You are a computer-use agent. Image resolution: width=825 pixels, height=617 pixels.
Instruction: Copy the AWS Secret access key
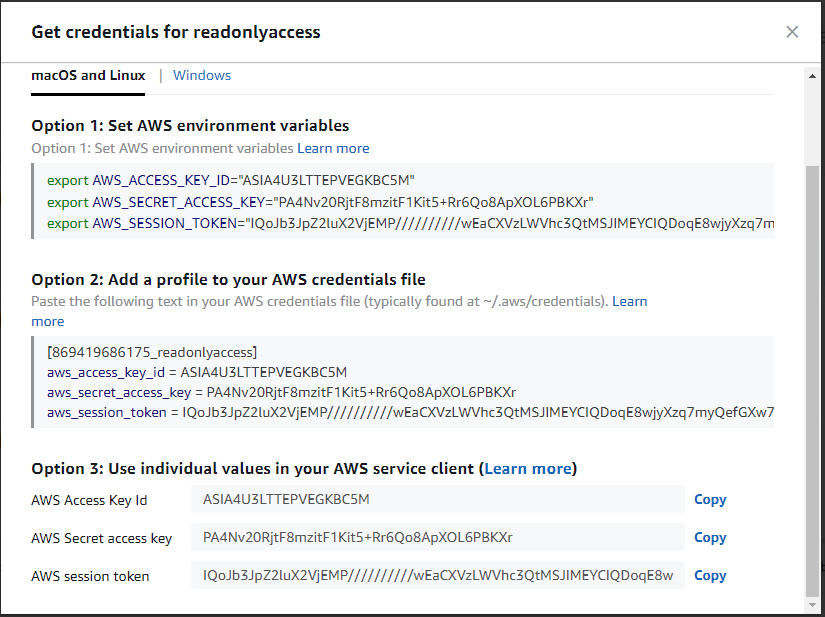(710, 537)
